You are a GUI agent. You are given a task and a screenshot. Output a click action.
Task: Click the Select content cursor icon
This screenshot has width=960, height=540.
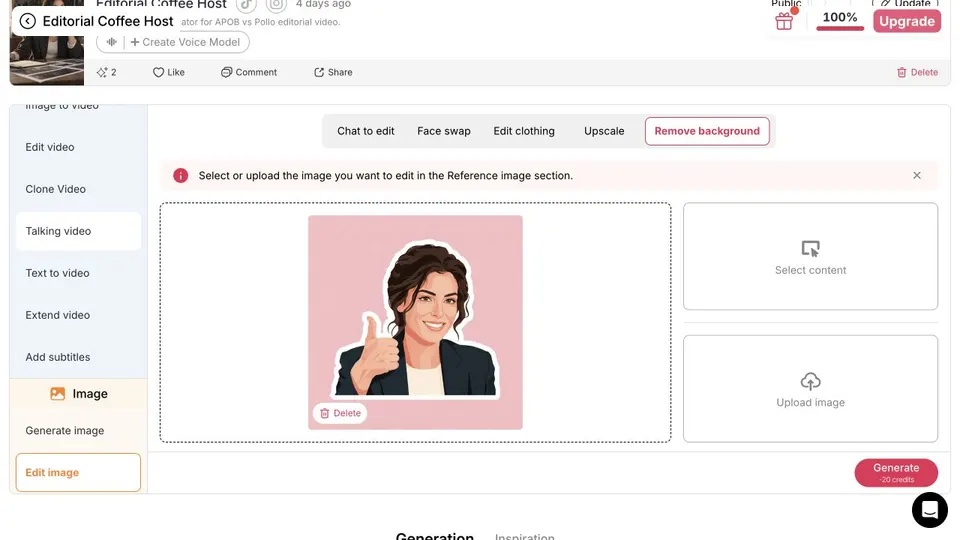click(811, 249)
